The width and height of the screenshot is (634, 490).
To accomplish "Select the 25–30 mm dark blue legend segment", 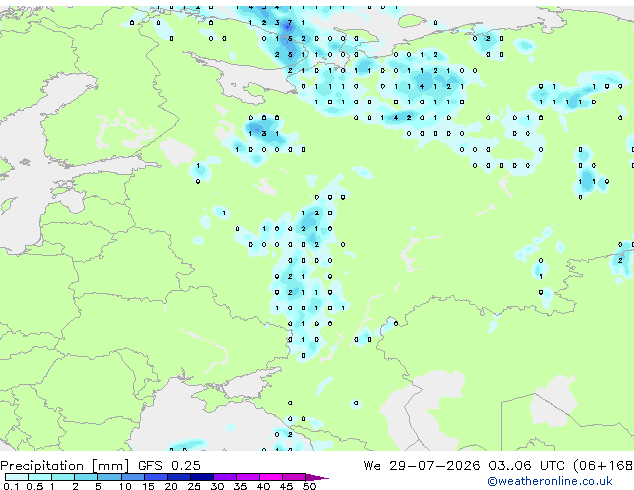I will pyautogui.click(x=202, y=477).
